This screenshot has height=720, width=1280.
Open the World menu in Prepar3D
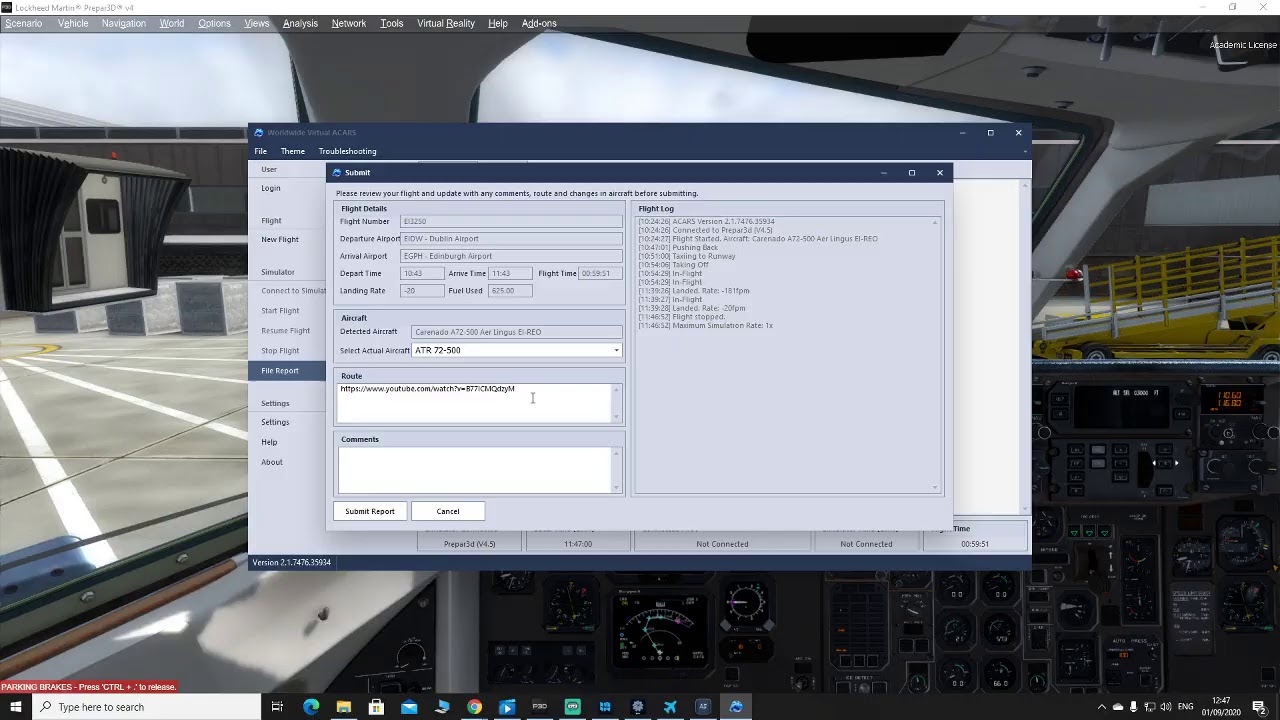[x=172, y=23]
